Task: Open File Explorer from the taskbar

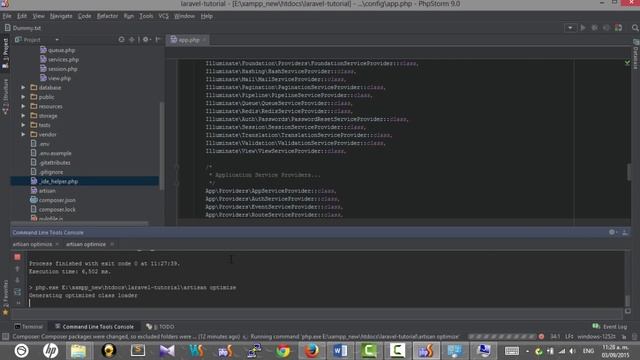Action: 79,351
